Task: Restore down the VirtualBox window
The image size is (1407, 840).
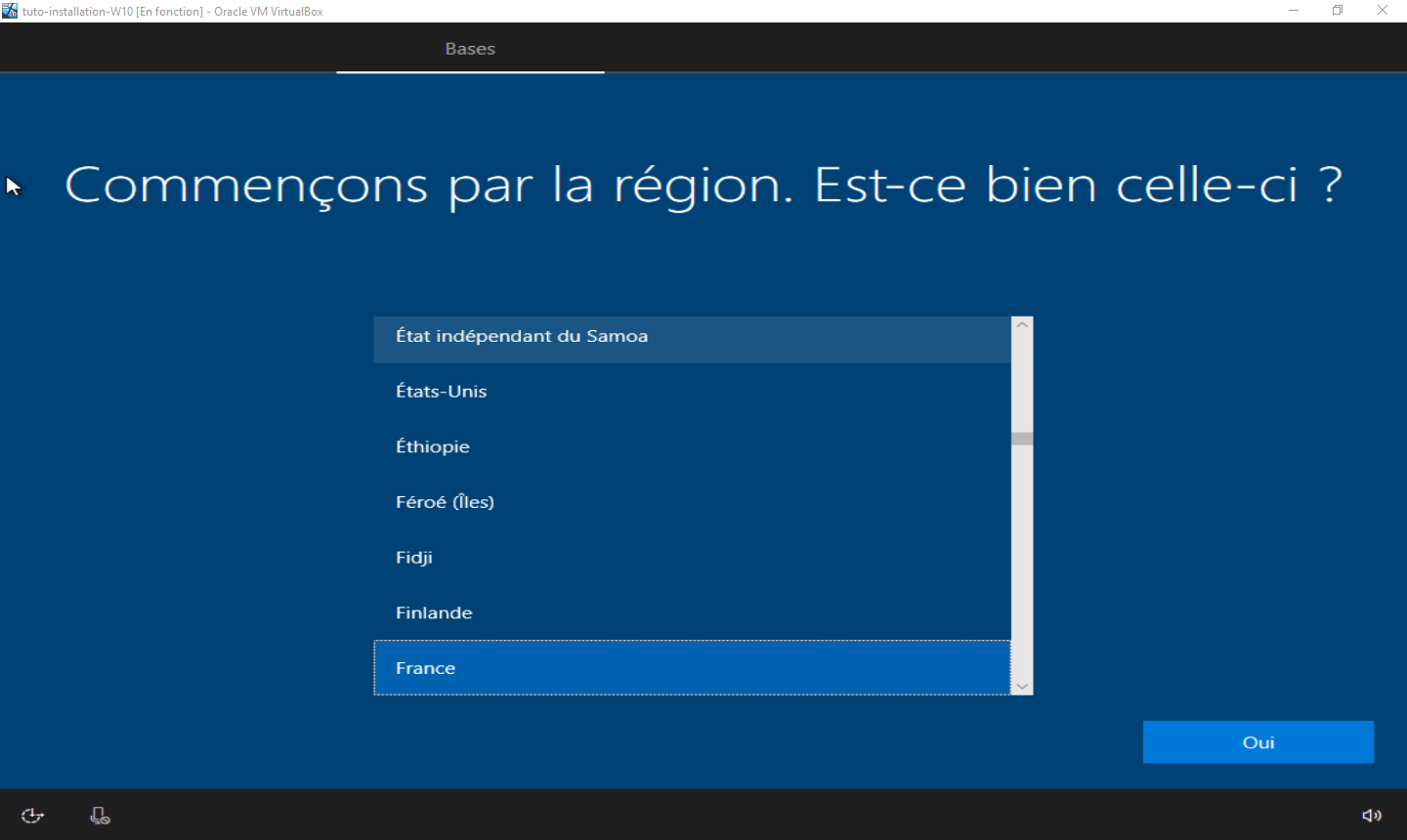Action: pos(1338,11)
